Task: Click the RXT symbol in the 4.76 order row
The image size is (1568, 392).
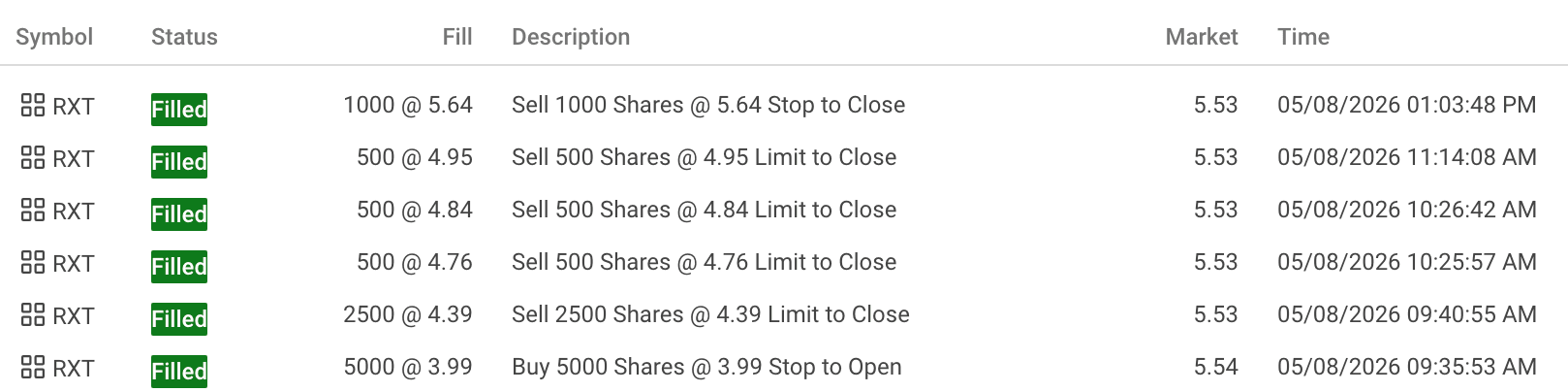Action: (x=74, y=263)
